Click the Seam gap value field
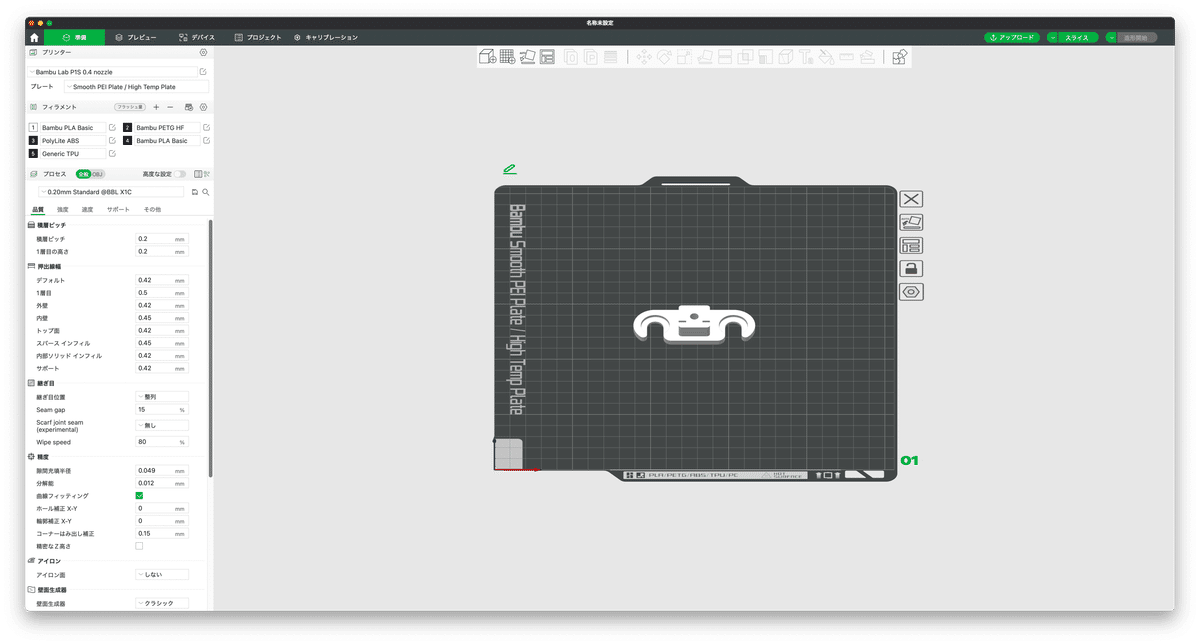 (x=162, y=410)
